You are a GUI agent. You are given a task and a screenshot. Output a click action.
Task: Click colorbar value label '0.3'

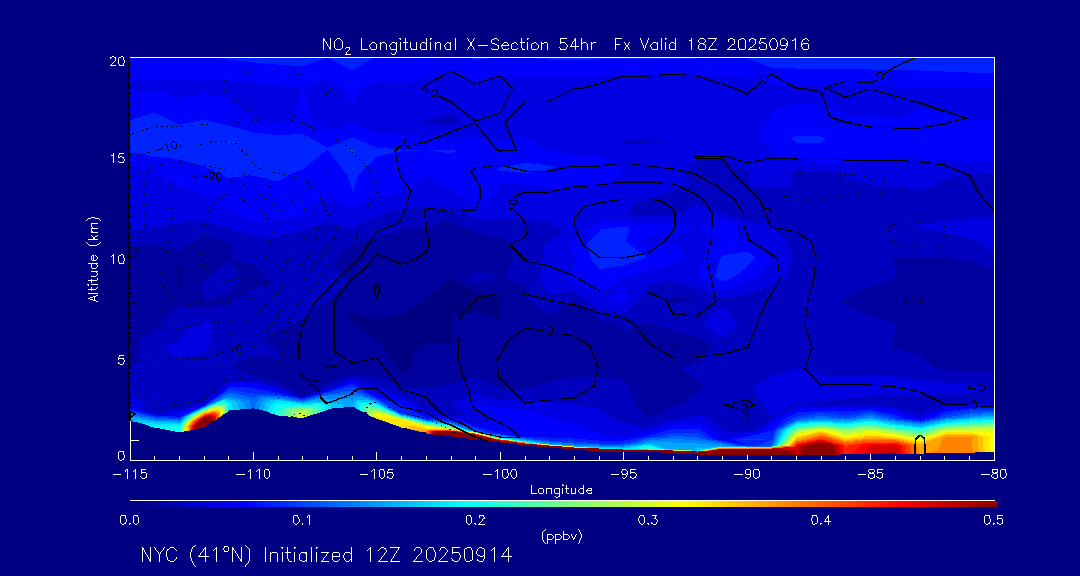point(647,520)
